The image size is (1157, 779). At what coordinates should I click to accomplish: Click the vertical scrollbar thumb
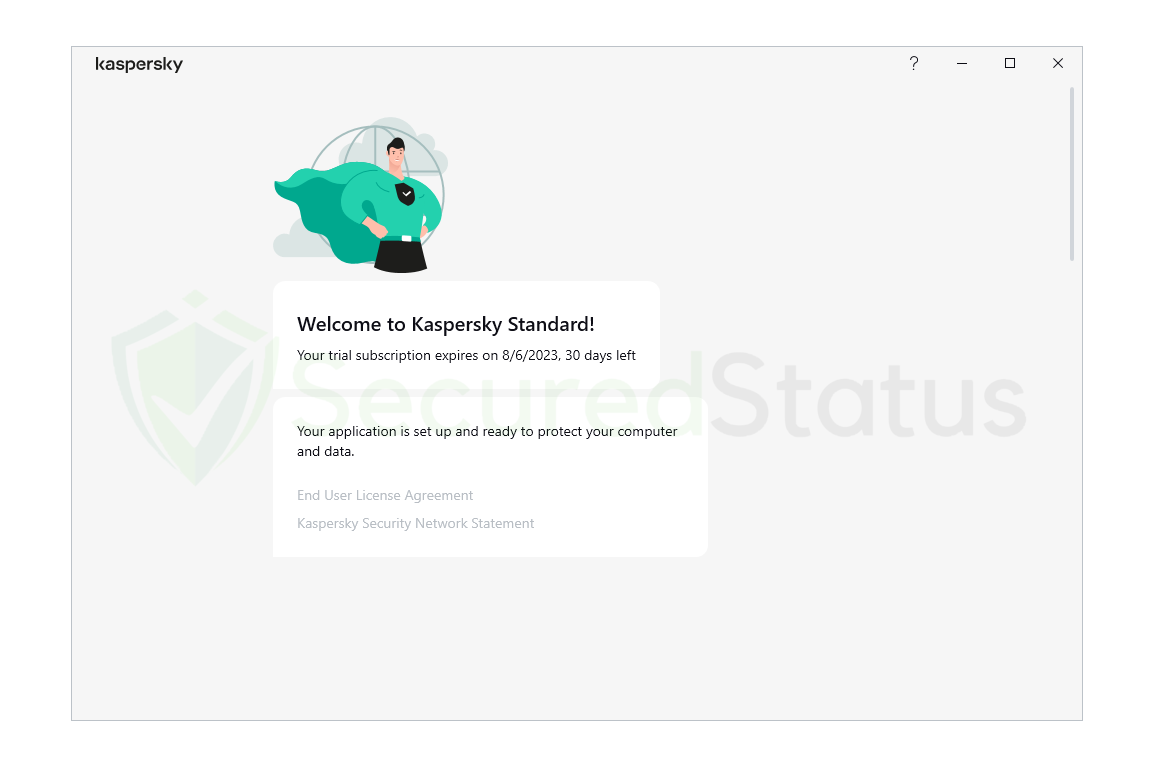coord(1071,174)
